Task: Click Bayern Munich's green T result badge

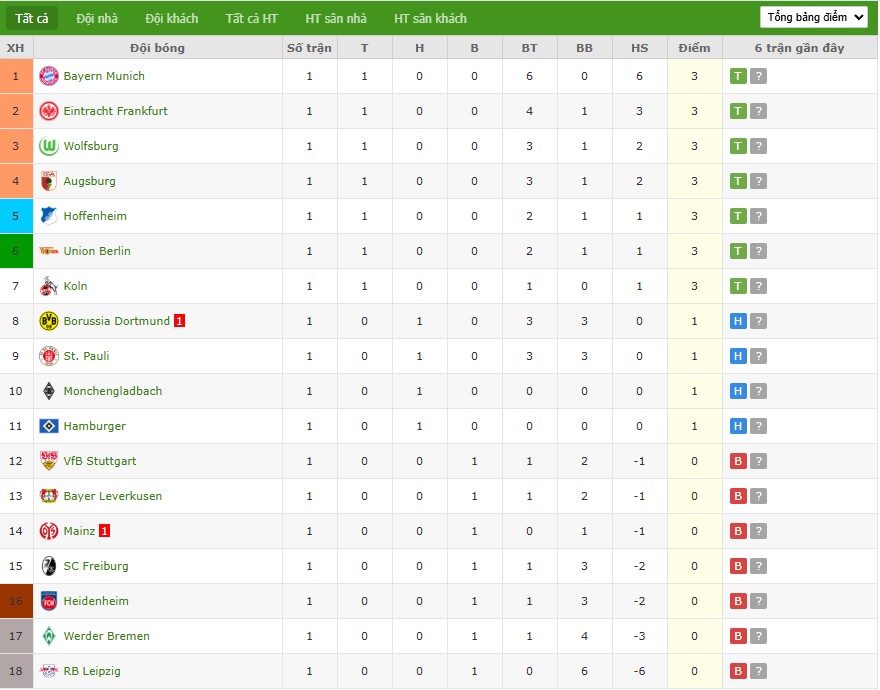Action: (738, 76)
